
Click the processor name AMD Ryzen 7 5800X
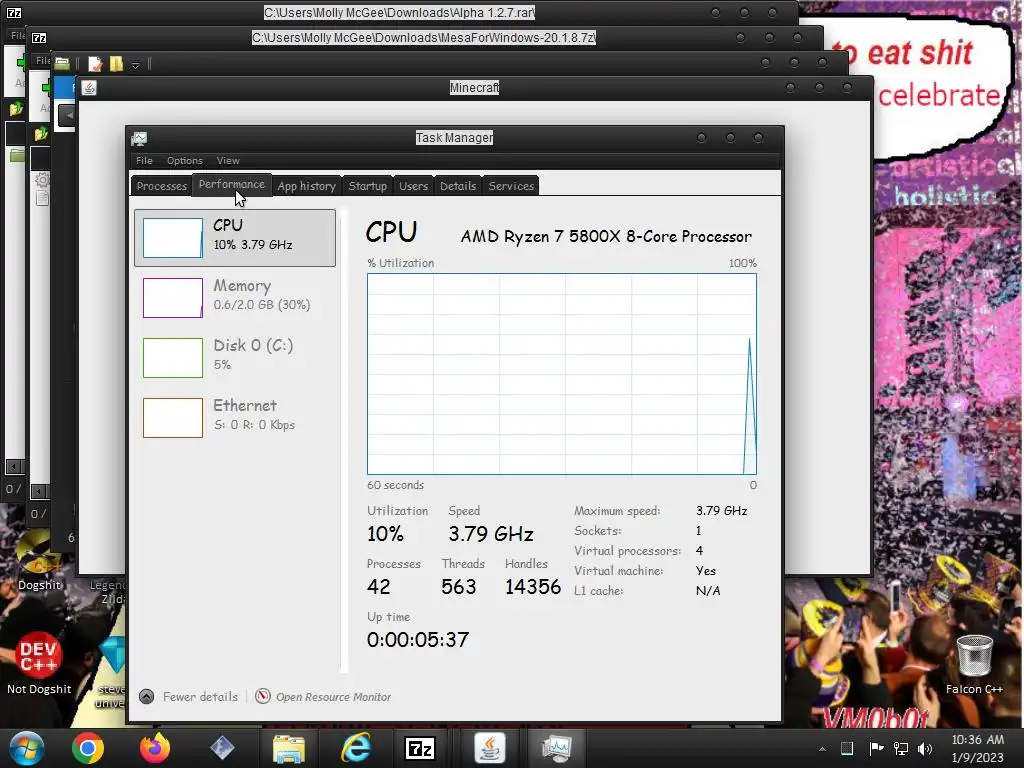click(x=606, y=236)
